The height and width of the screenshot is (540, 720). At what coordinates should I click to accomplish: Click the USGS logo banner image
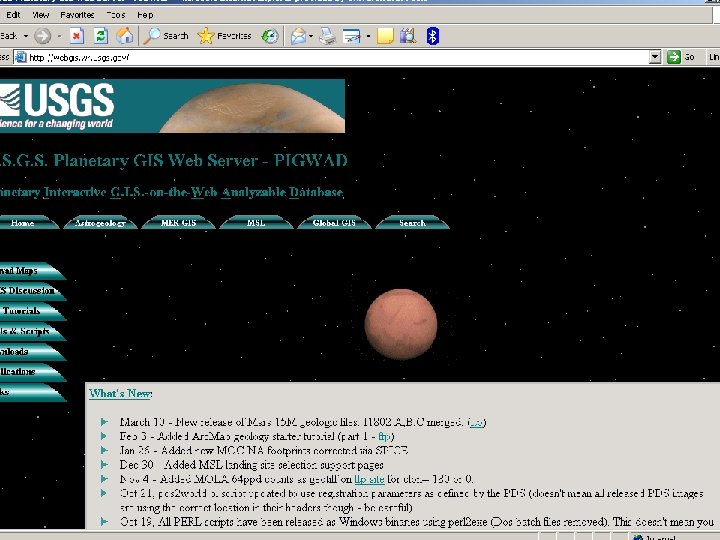[172, 106]
